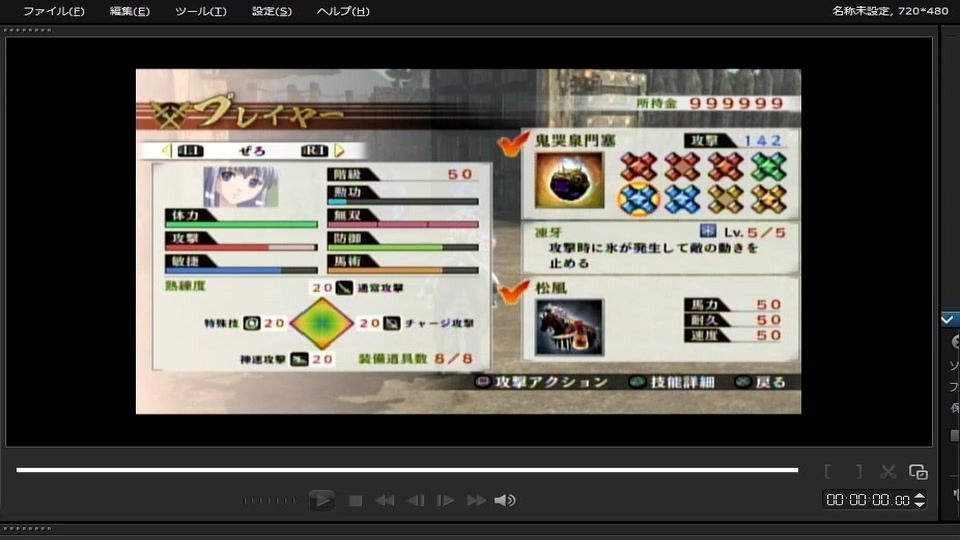Start playback with the Play button

(x=321, y=500)
